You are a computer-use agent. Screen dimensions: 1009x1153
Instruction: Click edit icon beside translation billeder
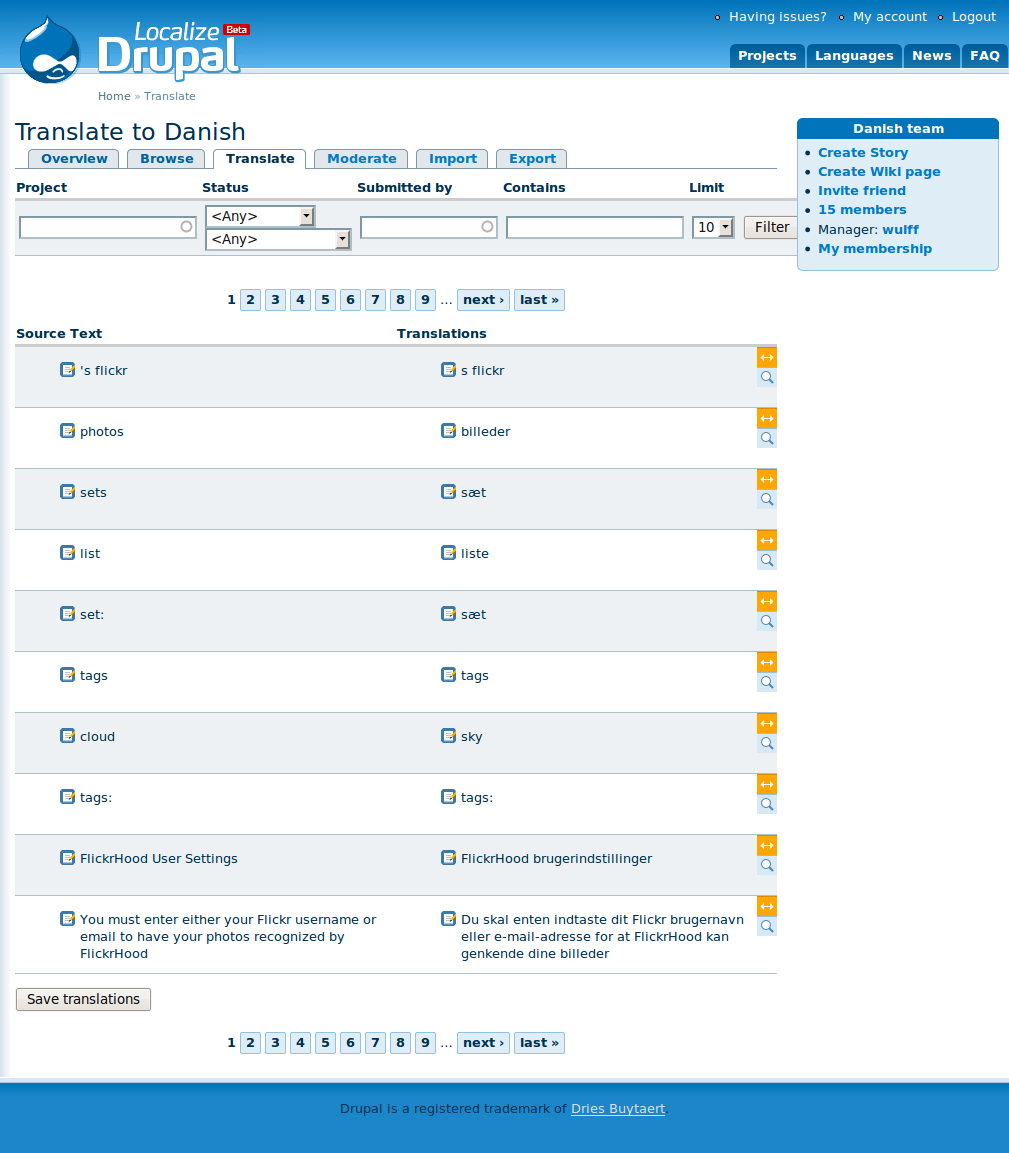point(449,430)
